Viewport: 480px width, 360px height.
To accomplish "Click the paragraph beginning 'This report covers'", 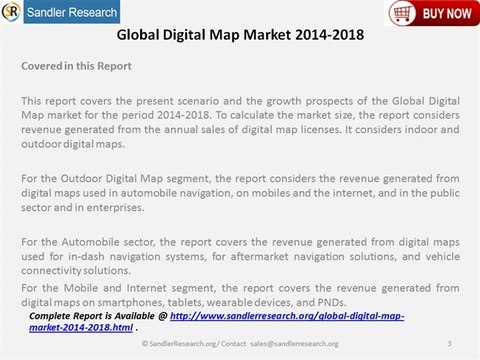I will (x=240, y=122).
